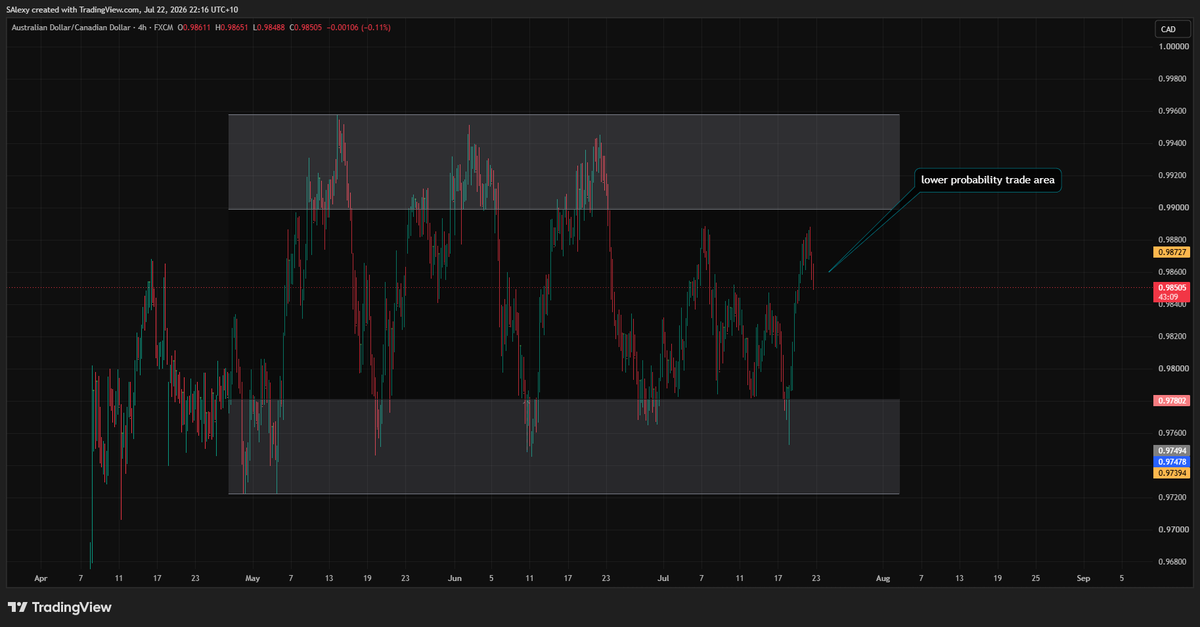Click the 'Sep' label on time axis
Screen dimensions: 1200x627
click(1084, 578)
